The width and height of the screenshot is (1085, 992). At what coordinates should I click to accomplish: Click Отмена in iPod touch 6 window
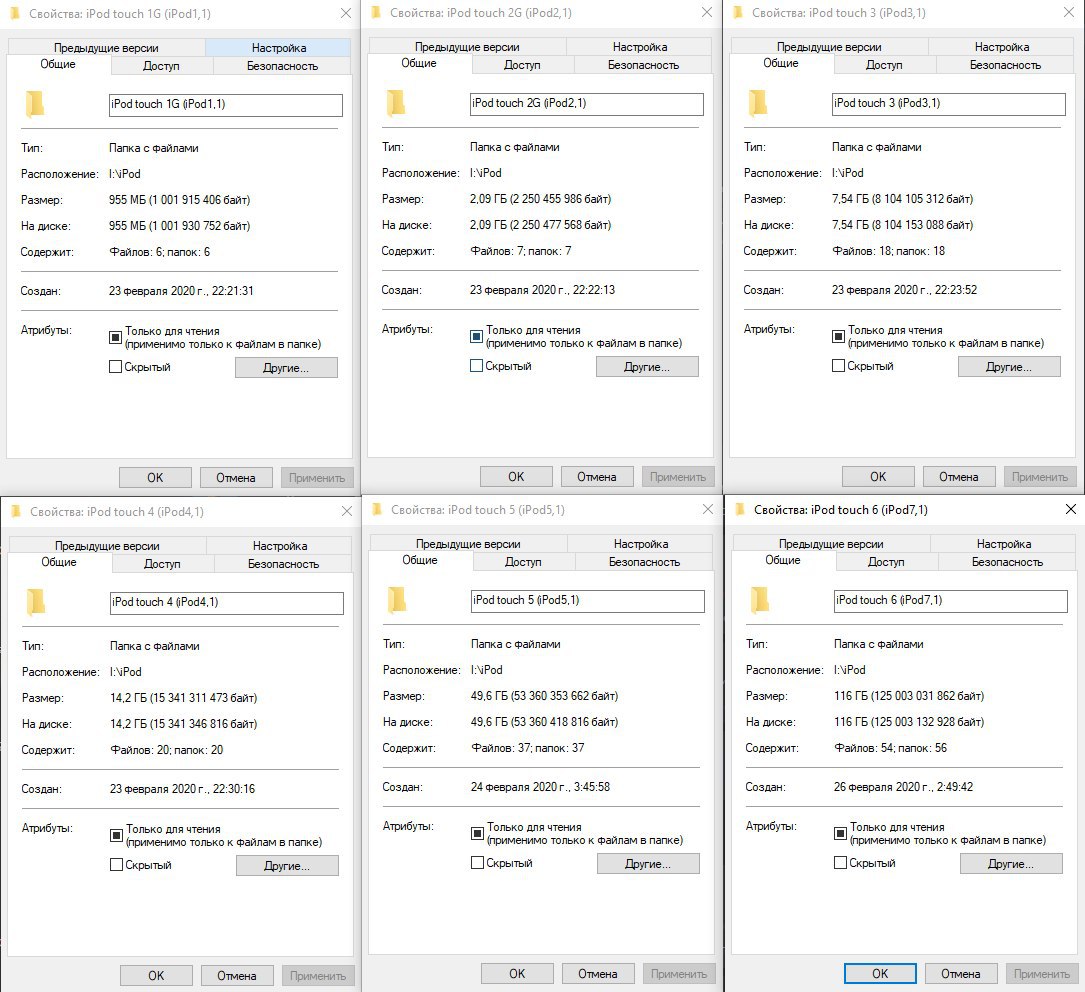960,974
